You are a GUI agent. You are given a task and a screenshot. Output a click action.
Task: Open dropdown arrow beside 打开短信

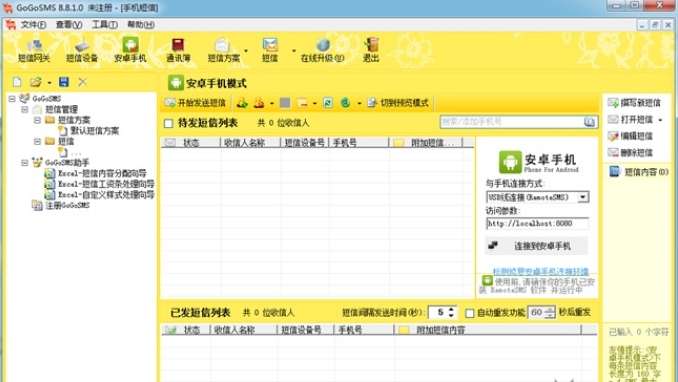point(660,120)
